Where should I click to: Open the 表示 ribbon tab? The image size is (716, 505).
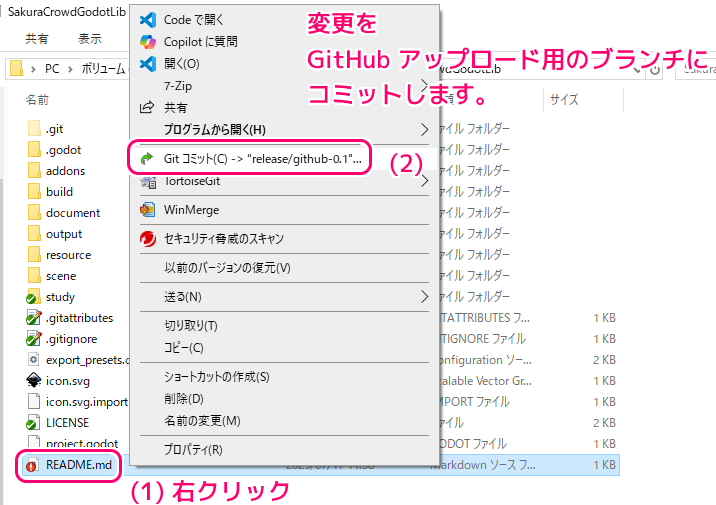(90, 39)
